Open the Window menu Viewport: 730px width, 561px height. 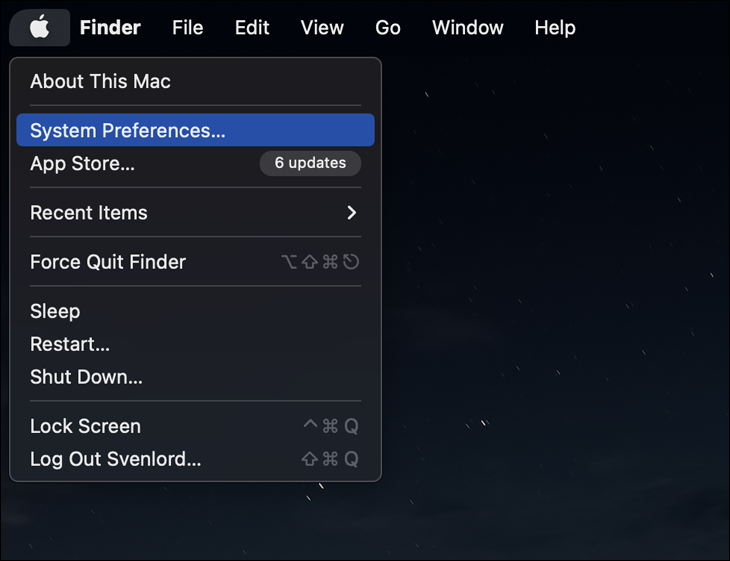(x=468, y=28)
